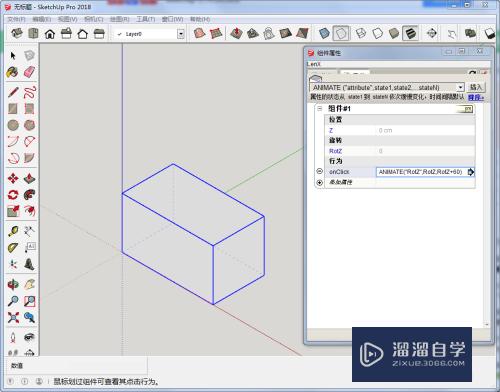The width and height of the screenshot is (500, 392).
Task: Click the Insert button beside function list
Action: (x=476, y=87)
